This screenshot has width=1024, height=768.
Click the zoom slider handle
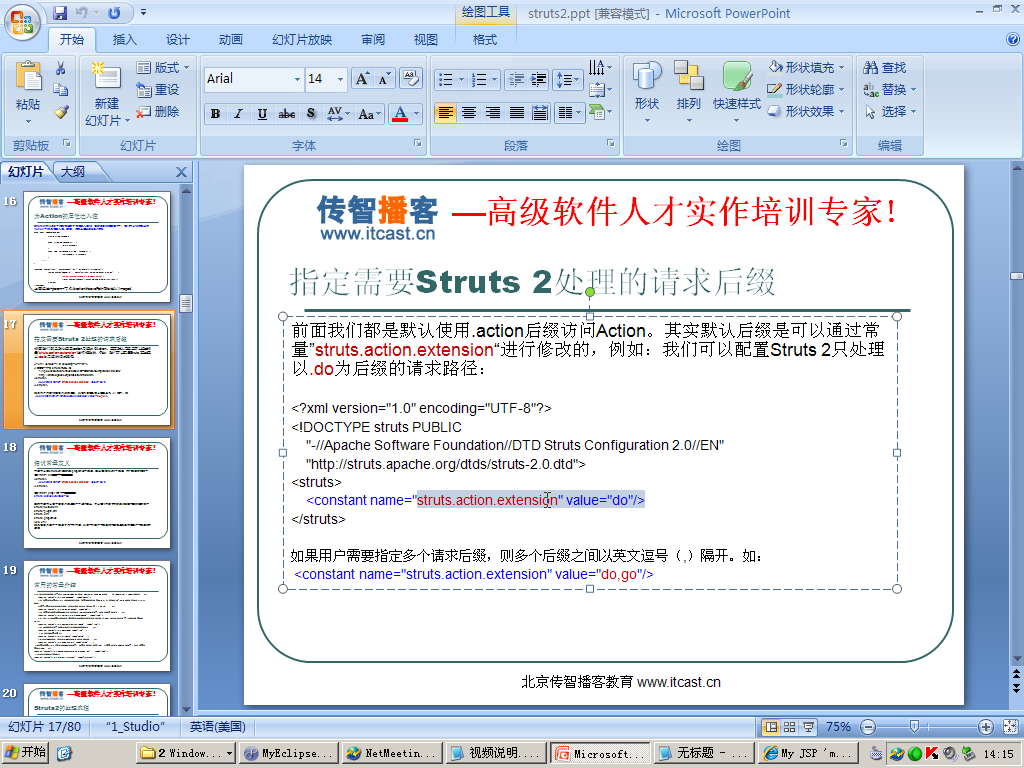914,726
